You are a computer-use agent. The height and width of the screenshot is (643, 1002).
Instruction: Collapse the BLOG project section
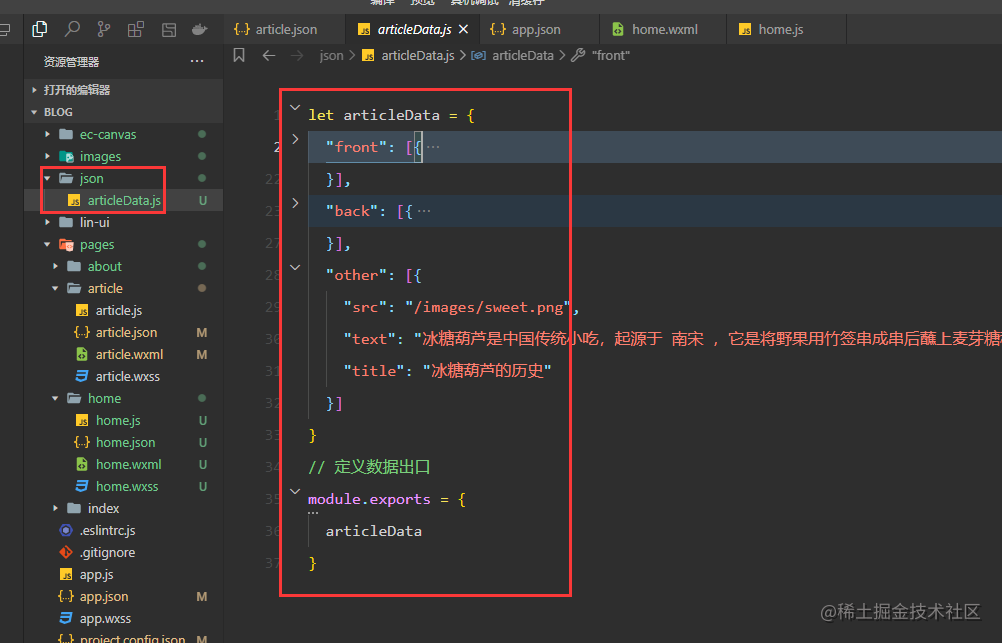(123, 112)
